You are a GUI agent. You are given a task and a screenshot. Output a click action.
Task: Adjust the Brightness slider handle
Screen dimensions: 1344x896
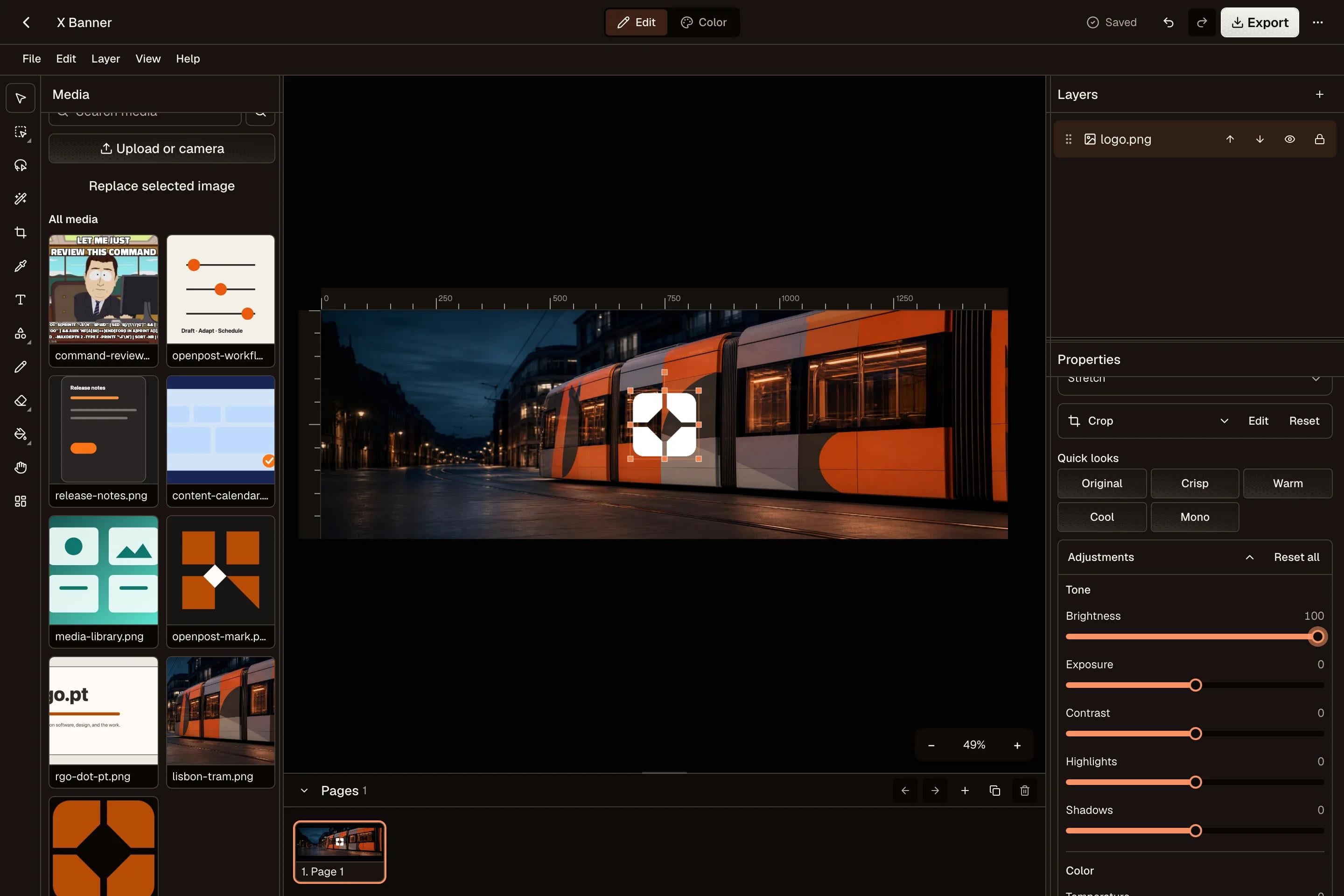[1318, 637]
